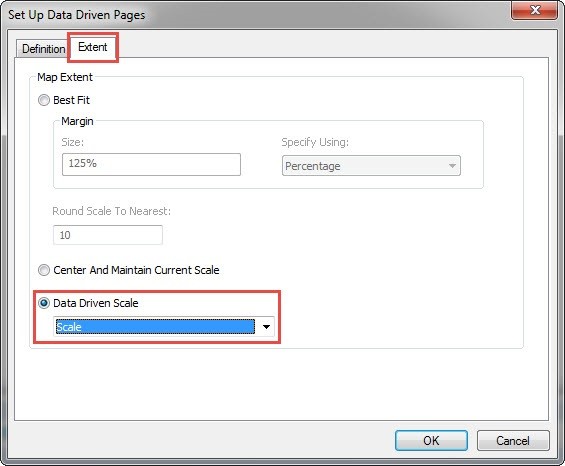Click the Best Fit label text
This screenshot has width=565, height=466.
click(71, 100)
